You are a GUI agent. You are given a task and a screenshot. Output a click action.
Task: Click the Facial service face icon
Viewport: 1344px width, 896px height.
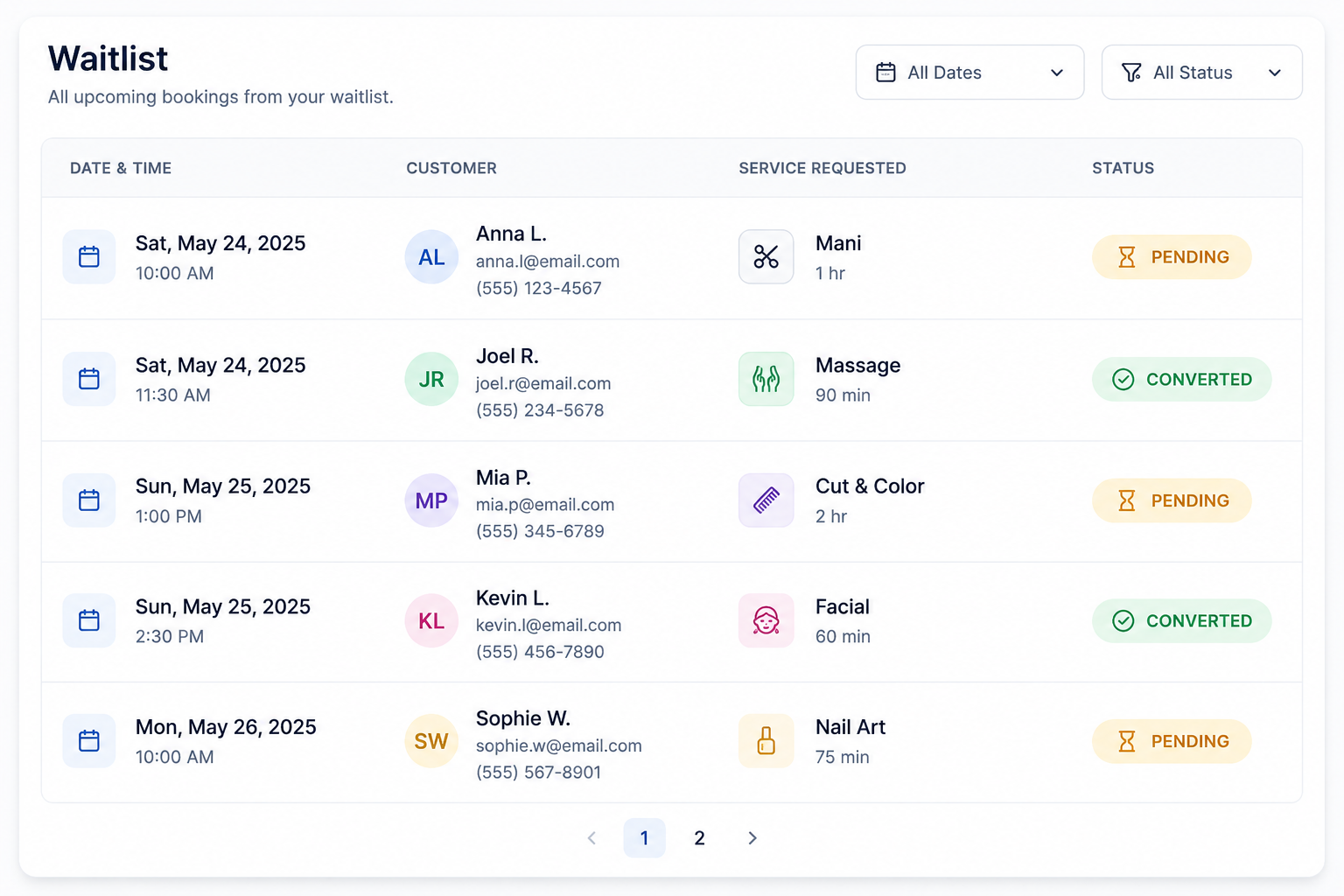tap(766, 620)
